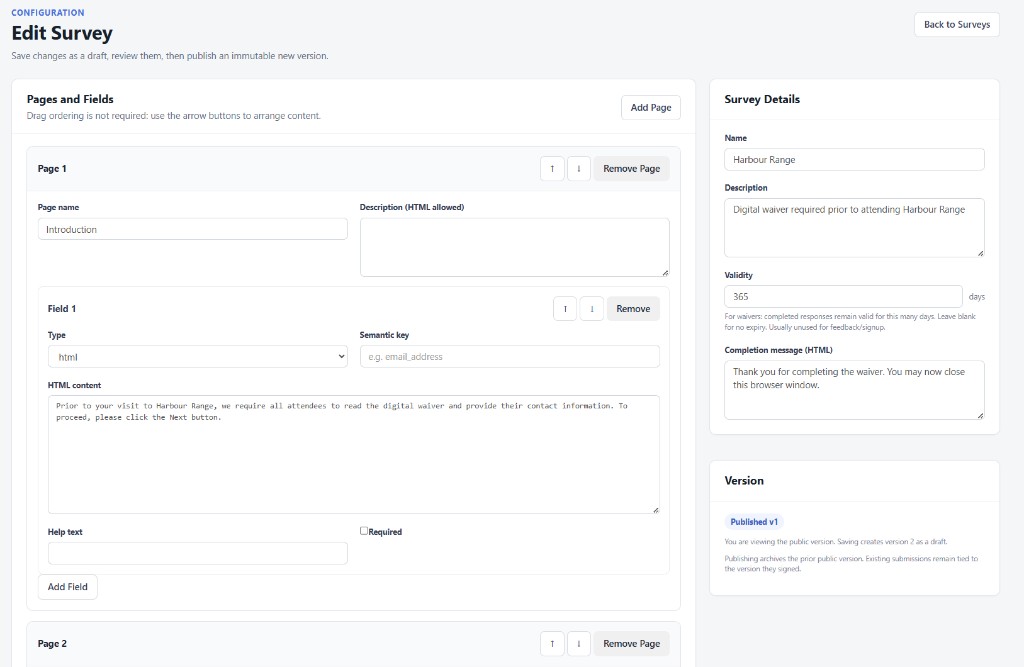This screenshot has width=1024, height=667.
Task: Click inside the HTML content textarea
Action: pos(353,454)
